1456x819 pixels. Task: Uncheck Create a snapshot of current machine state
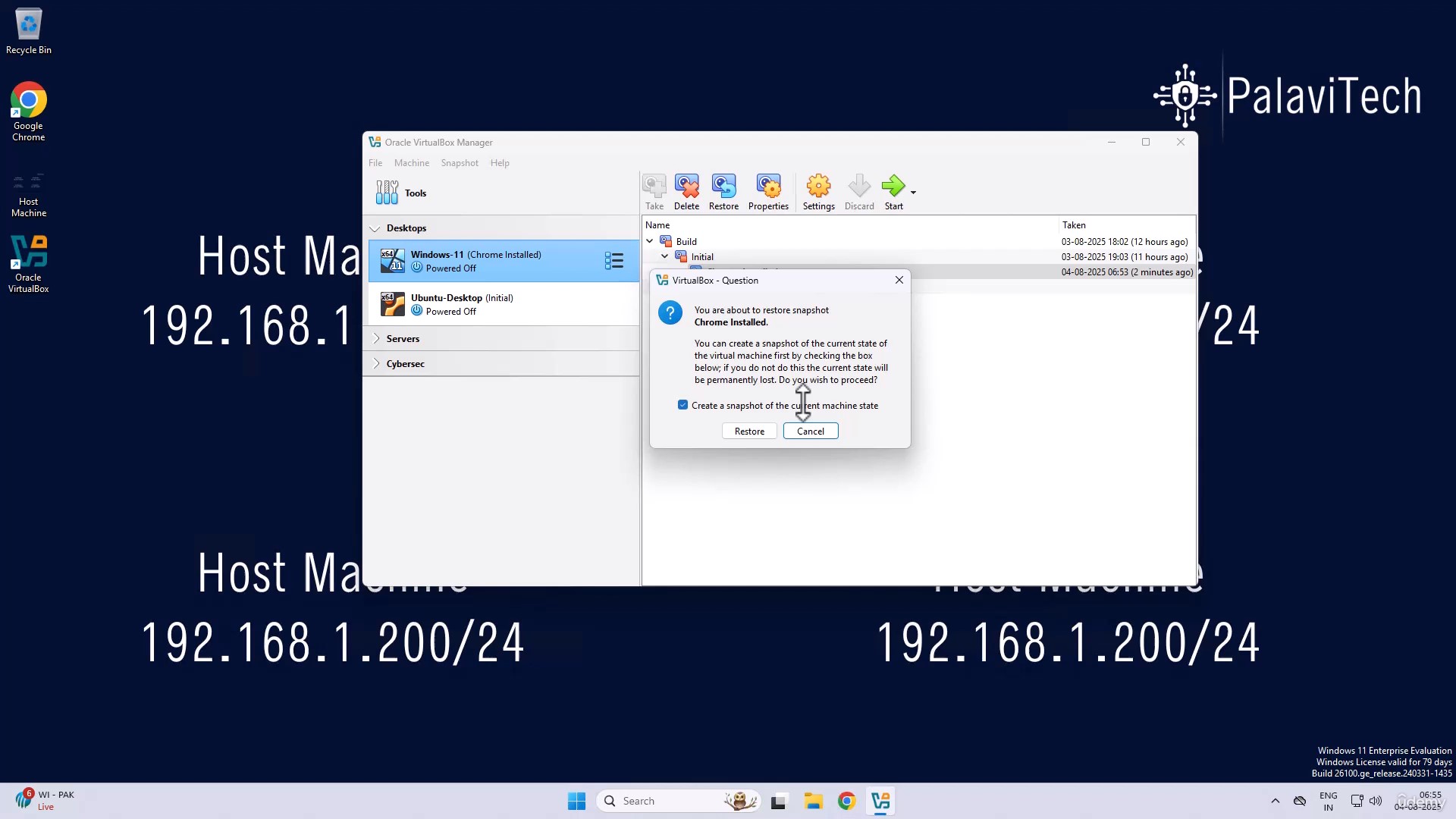(x=682, y=405)
